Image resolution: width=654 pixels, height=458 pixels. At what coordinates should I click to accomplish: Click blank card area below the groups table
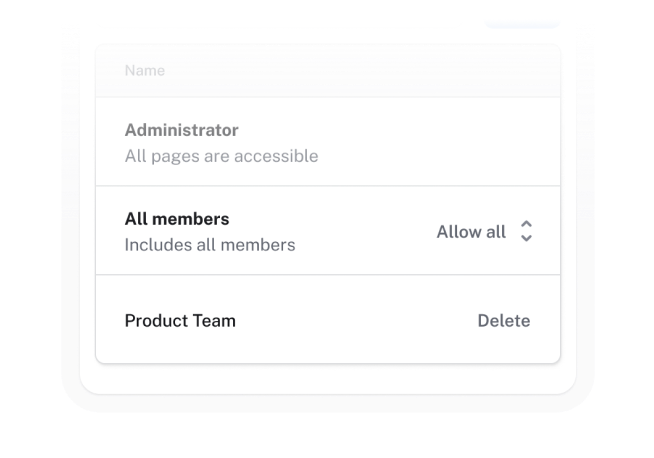328,379
